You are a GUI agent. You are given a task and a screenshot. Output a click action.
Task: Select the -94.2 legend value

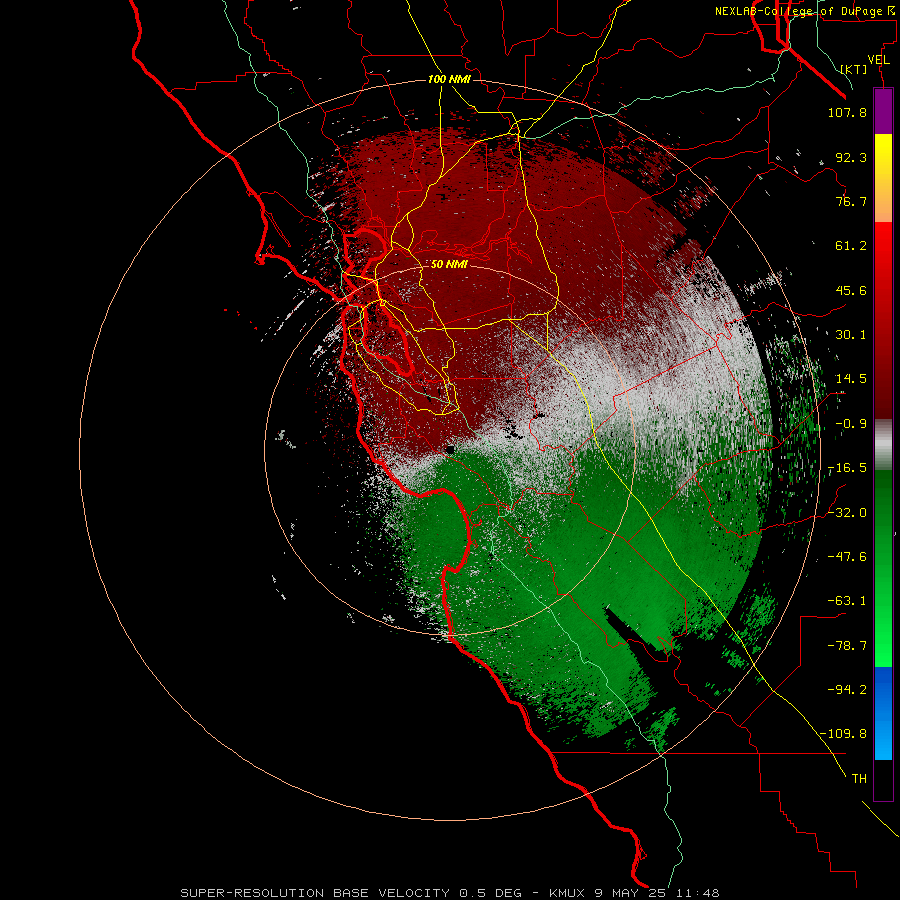[x=847, y=690]
